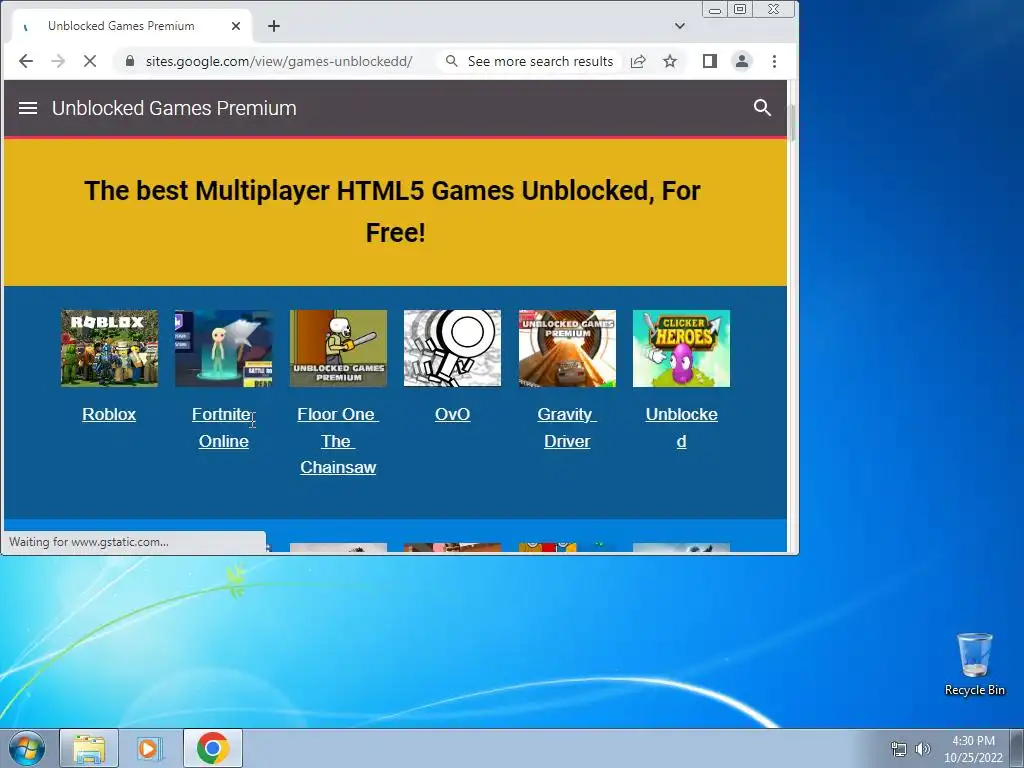Click the browser forward arrow
Viewport: 1024px width, 768px height.
pyautogui.click(x=58, y=61)
